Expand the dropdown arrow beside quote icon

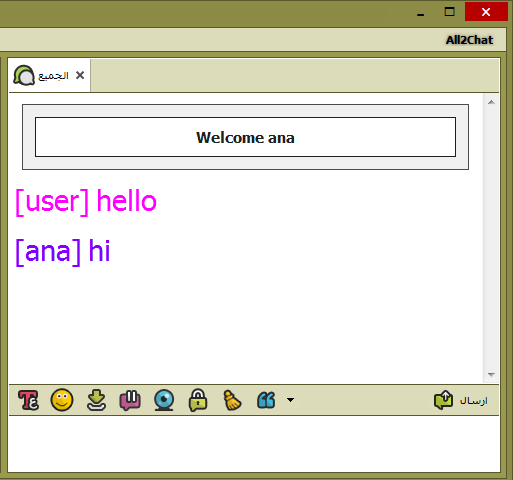click(290, 400)
